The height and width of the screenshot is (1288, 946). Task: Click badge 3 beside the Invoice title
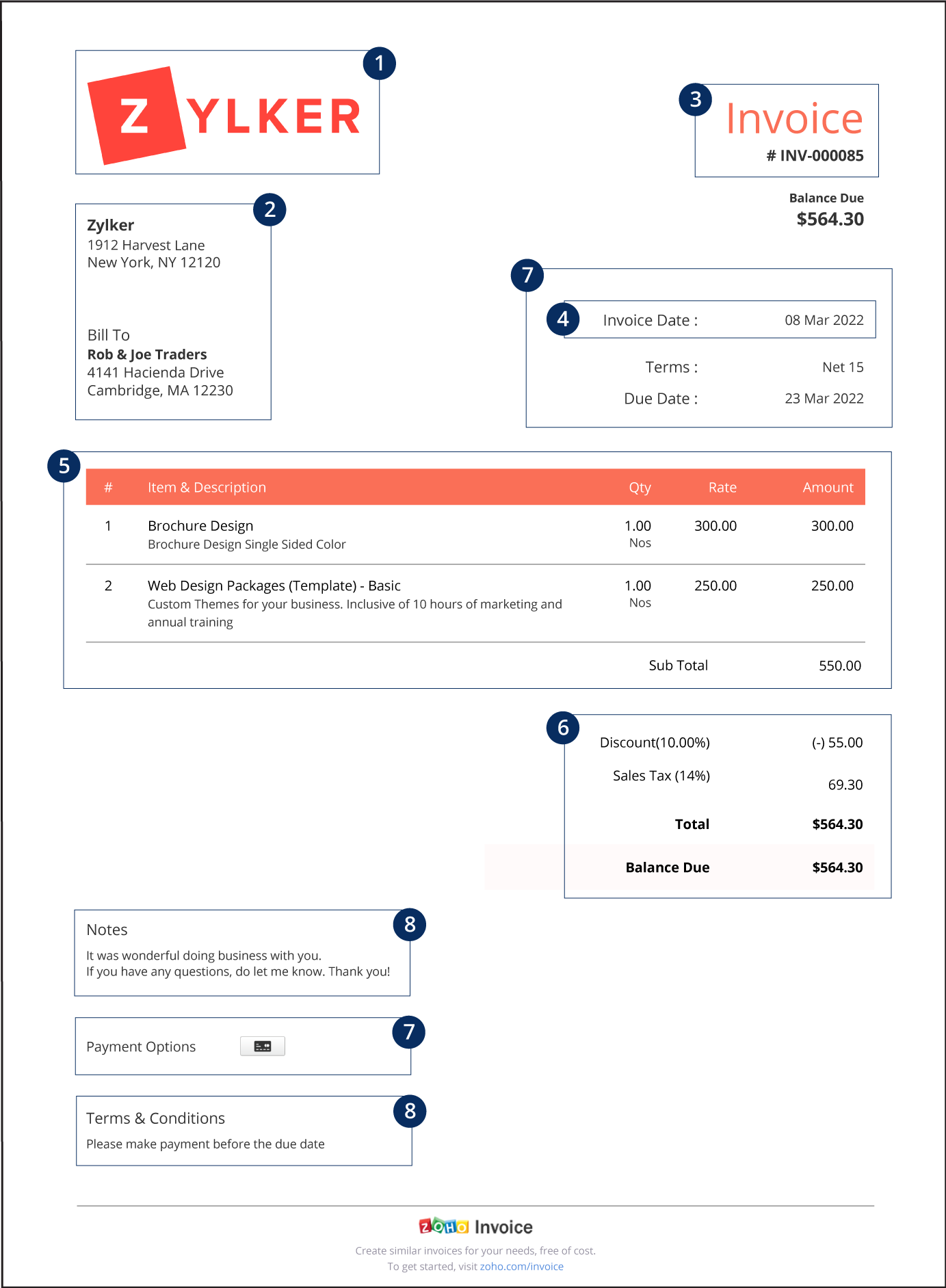(695, 100)
